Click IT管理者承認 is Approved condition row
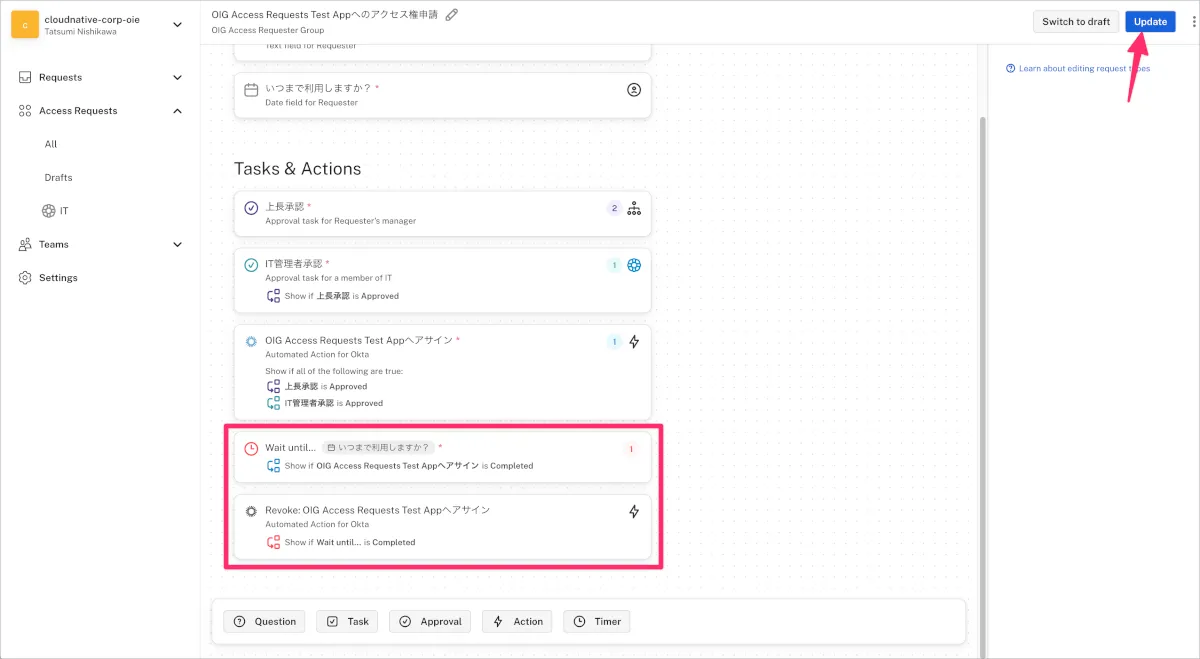The image size is (1200, 659). click(x=326, y=403)
